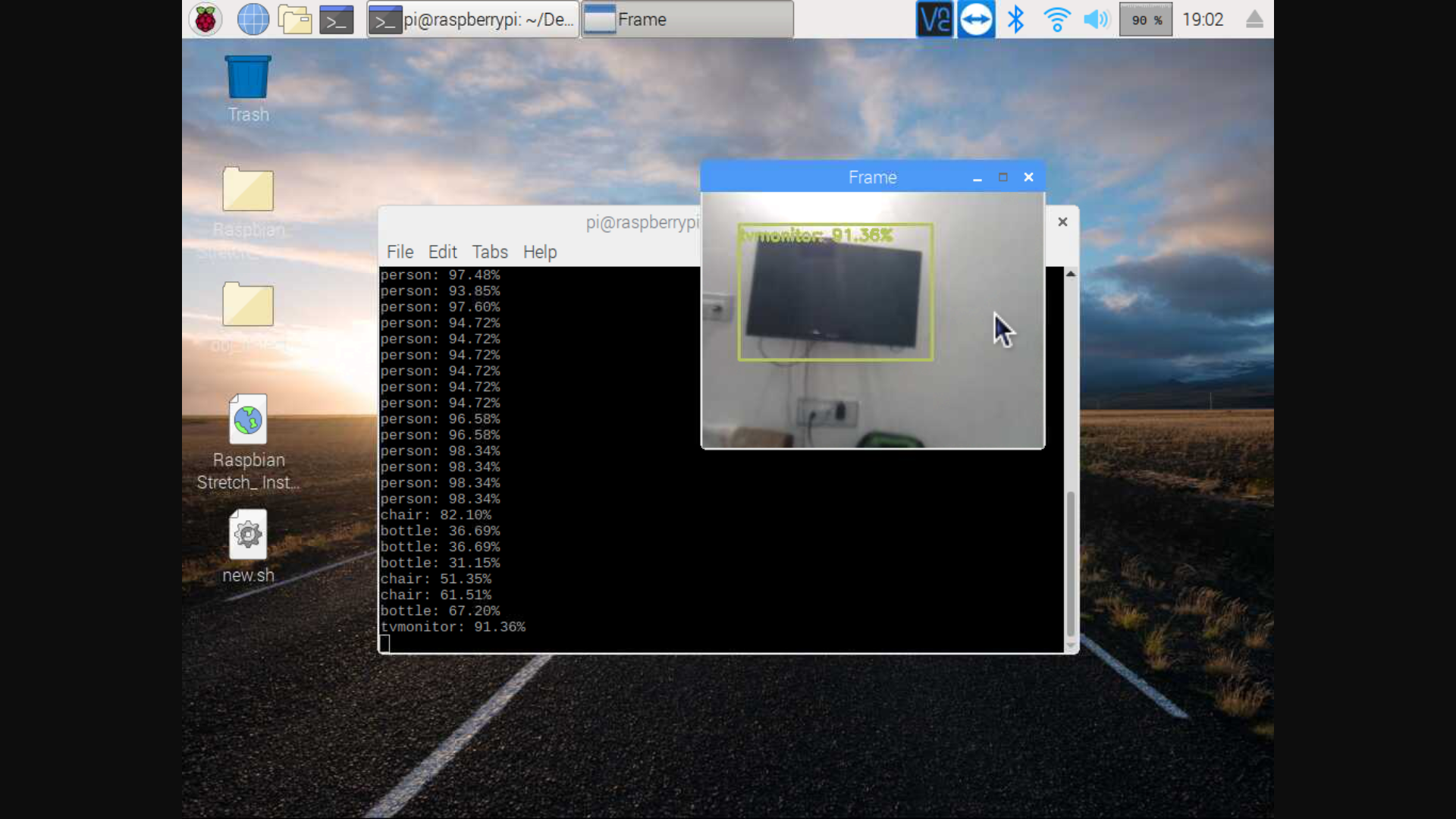Image resolution: width=1456 pixels, height=819 pixels.
Task: Open the terminal Edit menu
Action: pyautogui.click(x=442, y=252)
